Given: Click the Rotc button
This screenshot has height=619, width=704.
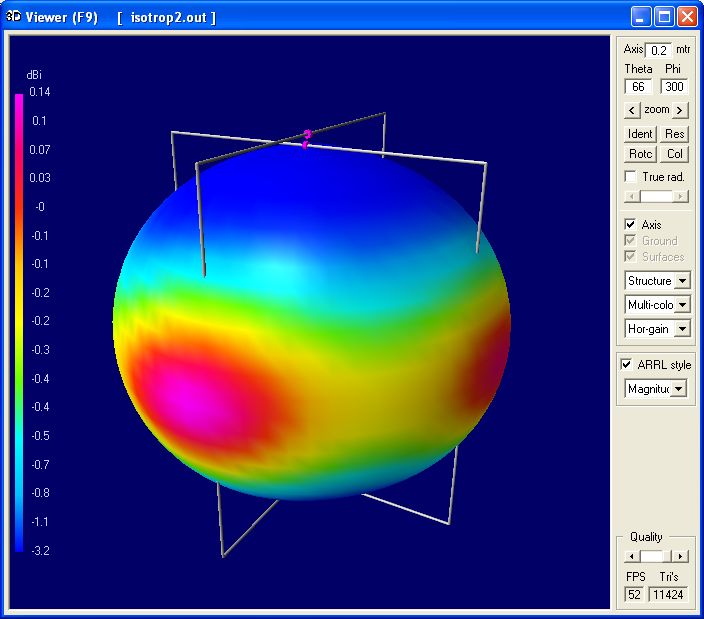Looking at the screenshot, I should [x=640, y=154].
